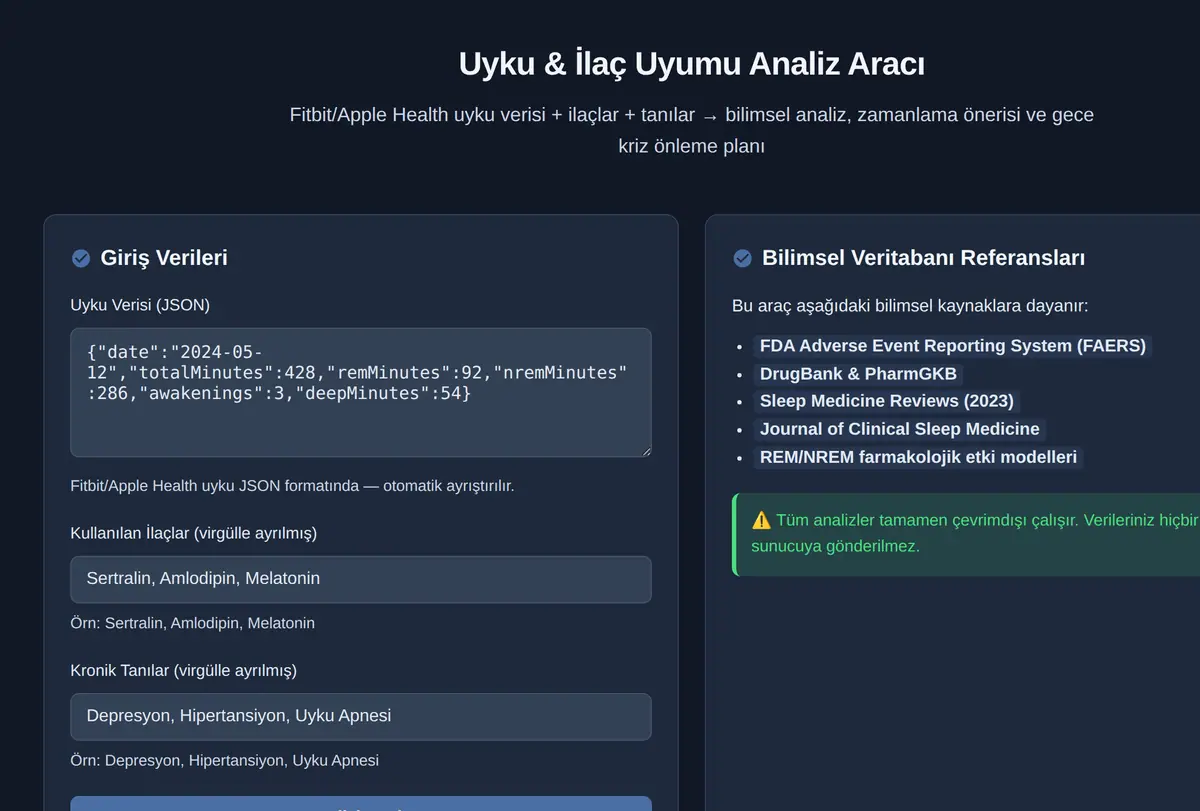This screenshot has width=1200, height=811.
Task: Click the Kronik Tanılar input field
Action: (361, 717)
